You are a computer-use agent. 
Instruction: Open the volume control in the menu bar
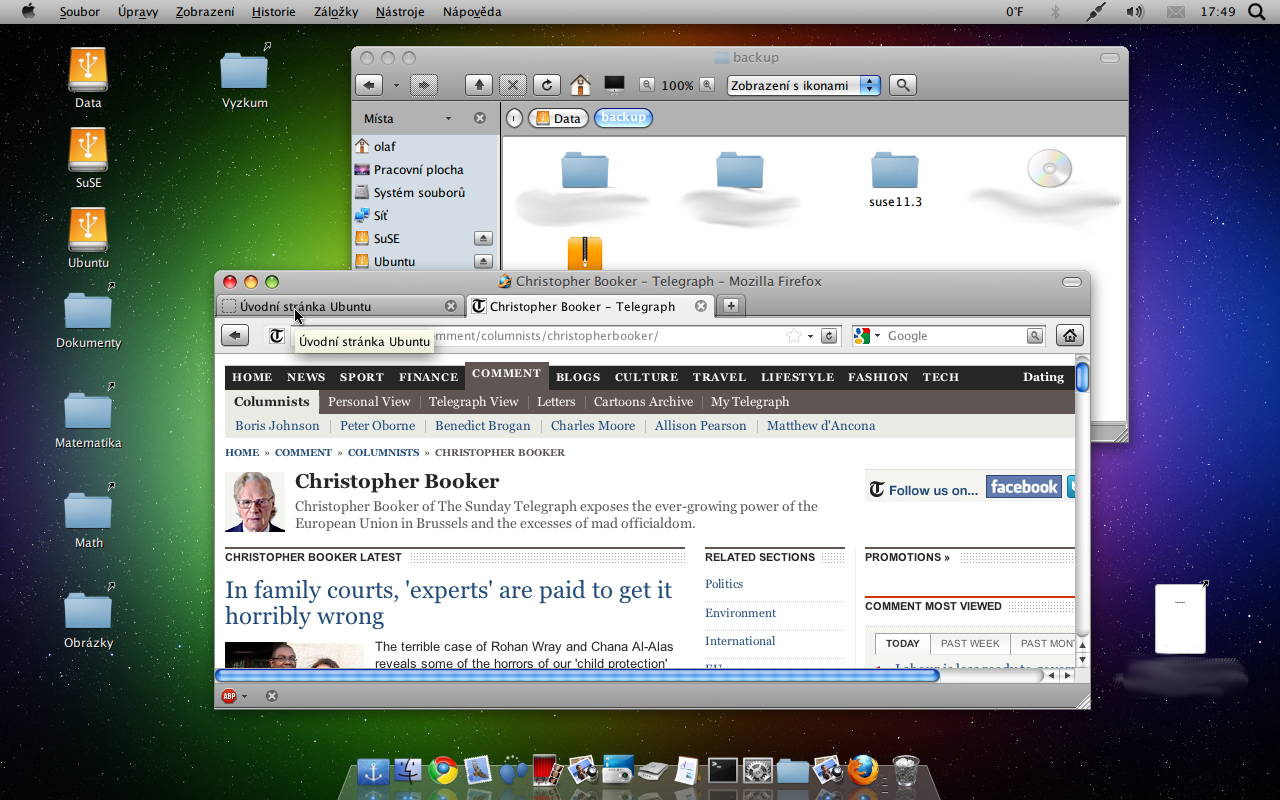coord(1134,12)
